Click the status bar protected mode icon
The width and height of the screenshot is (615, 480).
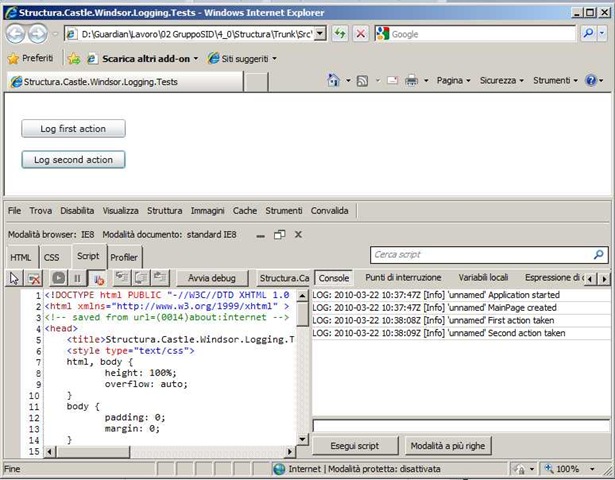click(519, 469)
